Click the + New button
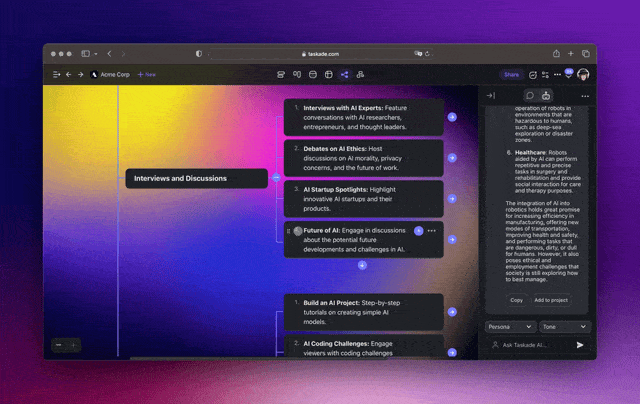Viewport: 640px width, 404px height. tap(147, 74)
